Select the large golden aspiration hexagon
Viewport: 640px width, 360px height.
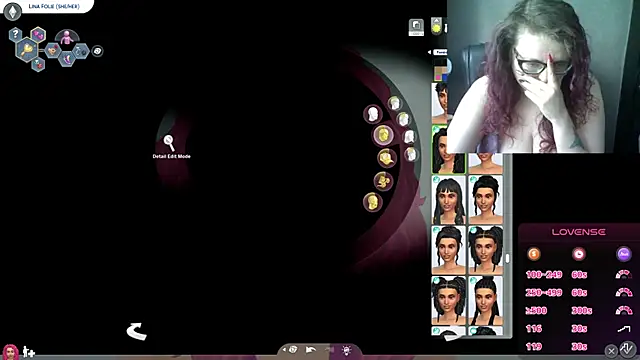[x=27, y=49]
